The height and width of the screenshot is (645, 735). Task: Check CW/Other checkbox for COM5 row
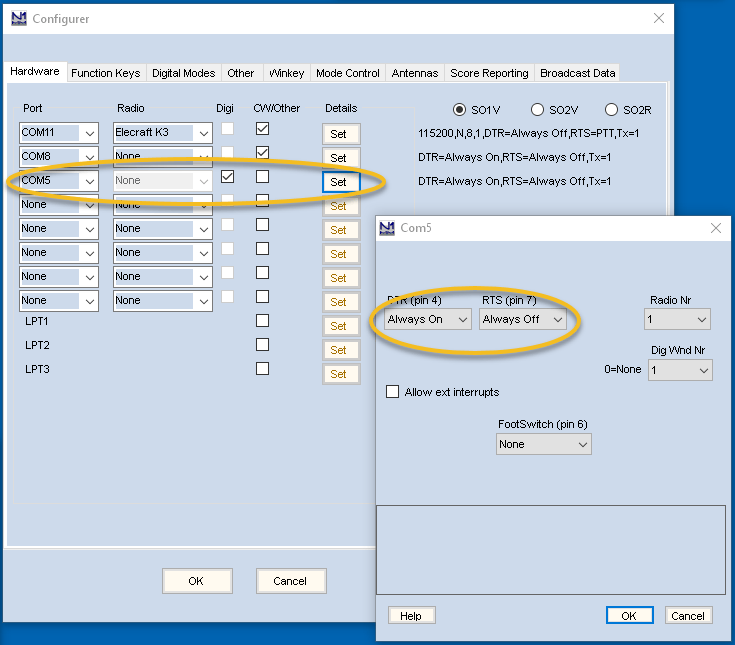coord(262,177)
